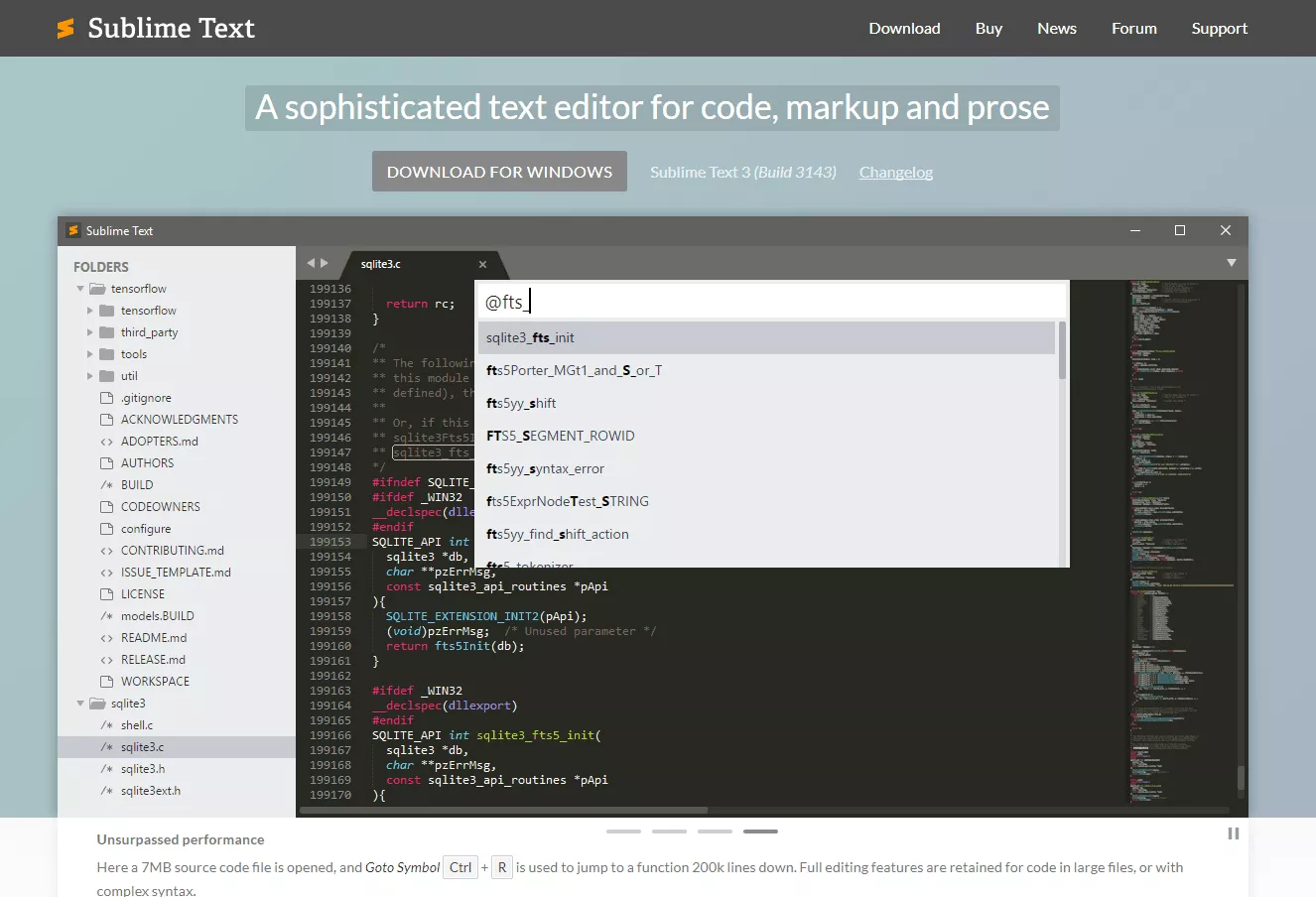Click the markup icon beside CONTRIBUTING.md
Viewport: 1316px width, 897px height.
(107, 551)
